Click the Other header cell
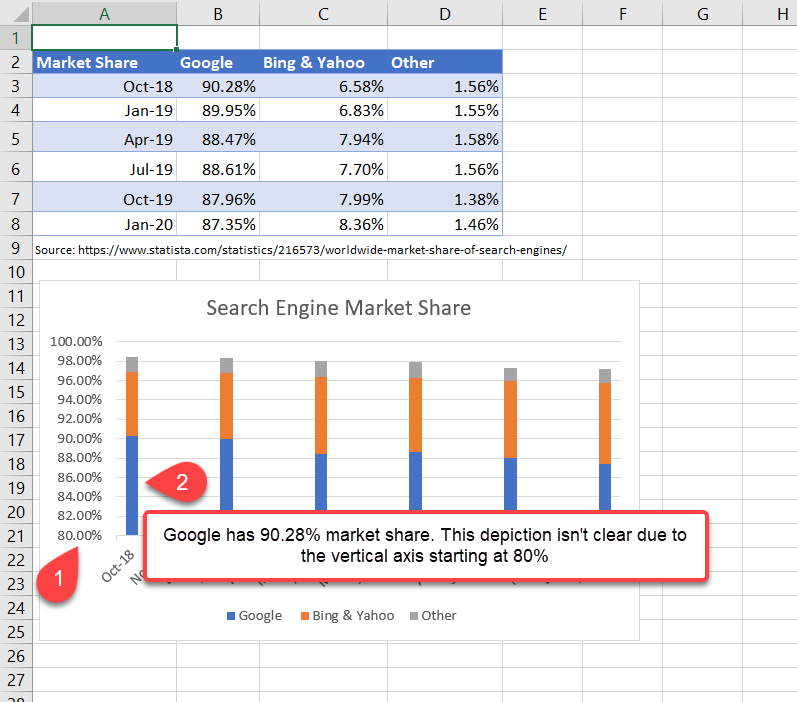Viewport: 797px width, 702px height. [445, 62]
